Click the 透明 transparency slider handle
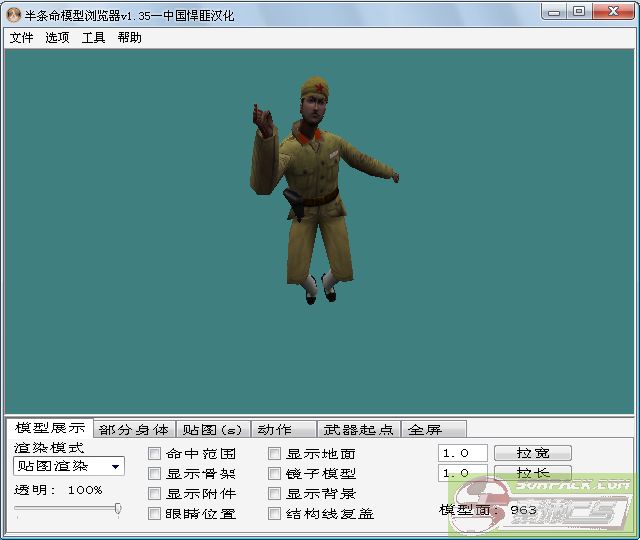This screenshot has height=540, width=640. [x=118, y=509]
